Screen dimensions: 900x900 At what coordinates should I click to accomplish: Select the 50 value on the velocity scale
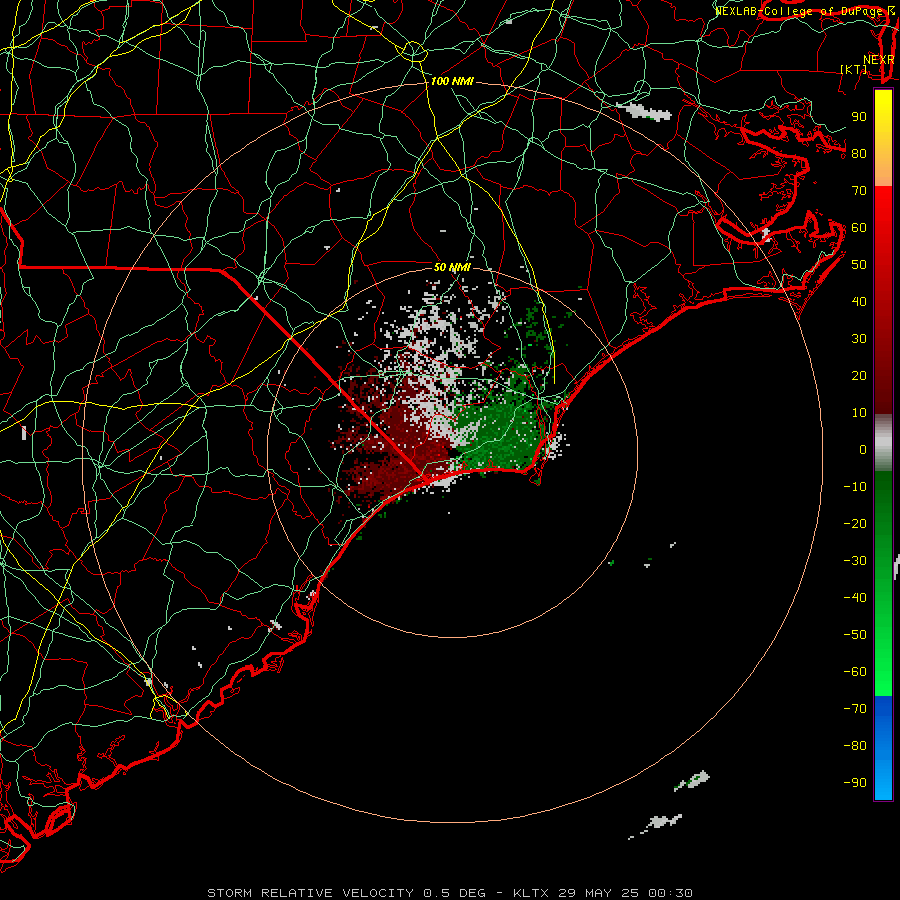tap(859, 265)
